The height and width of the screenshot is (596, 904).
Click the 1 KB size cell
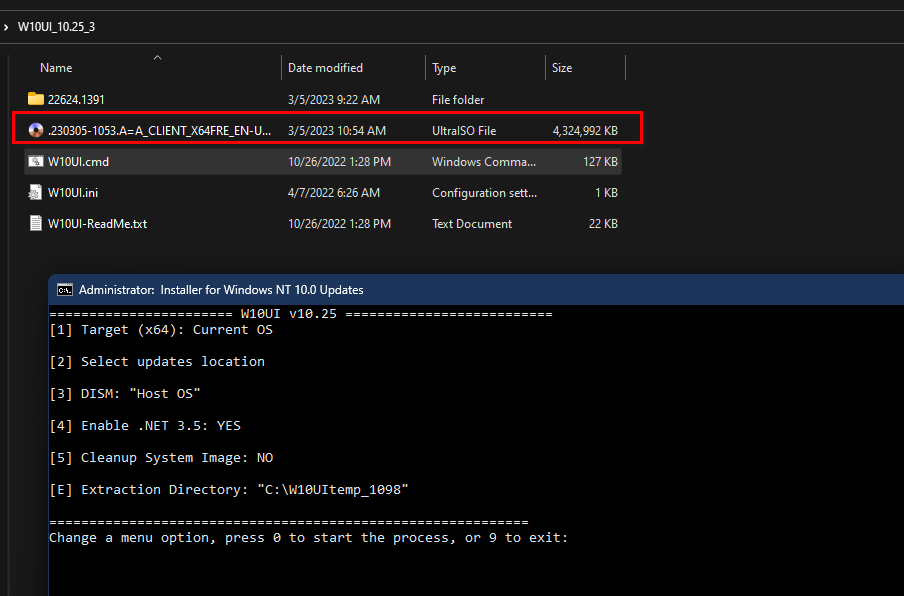click(607, 193)
